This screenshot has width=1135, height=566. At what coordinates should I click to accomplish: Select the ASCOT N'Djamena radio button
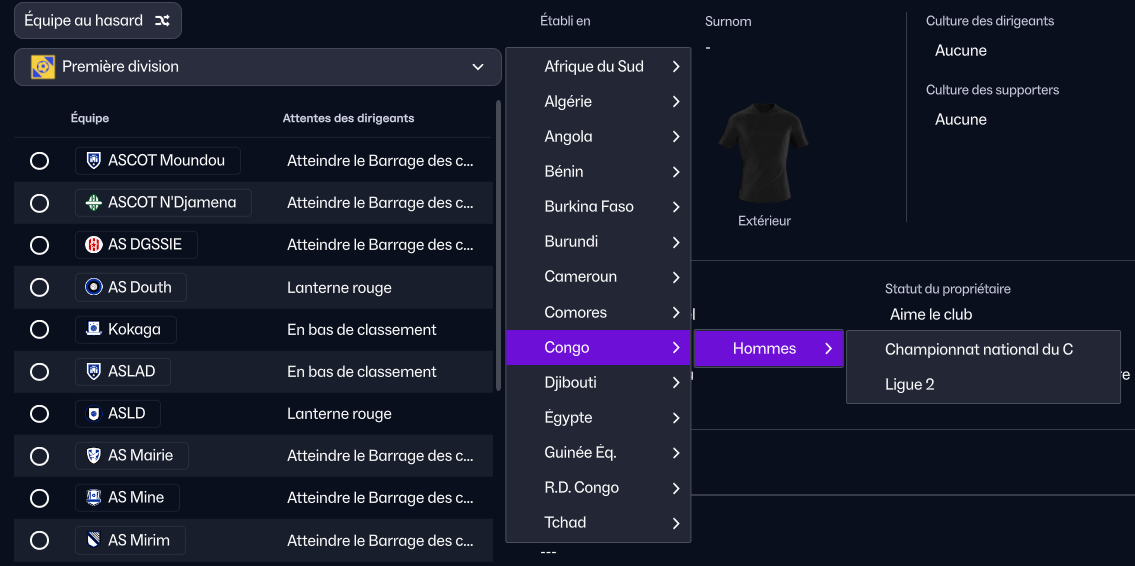click(x=40, y=203)
